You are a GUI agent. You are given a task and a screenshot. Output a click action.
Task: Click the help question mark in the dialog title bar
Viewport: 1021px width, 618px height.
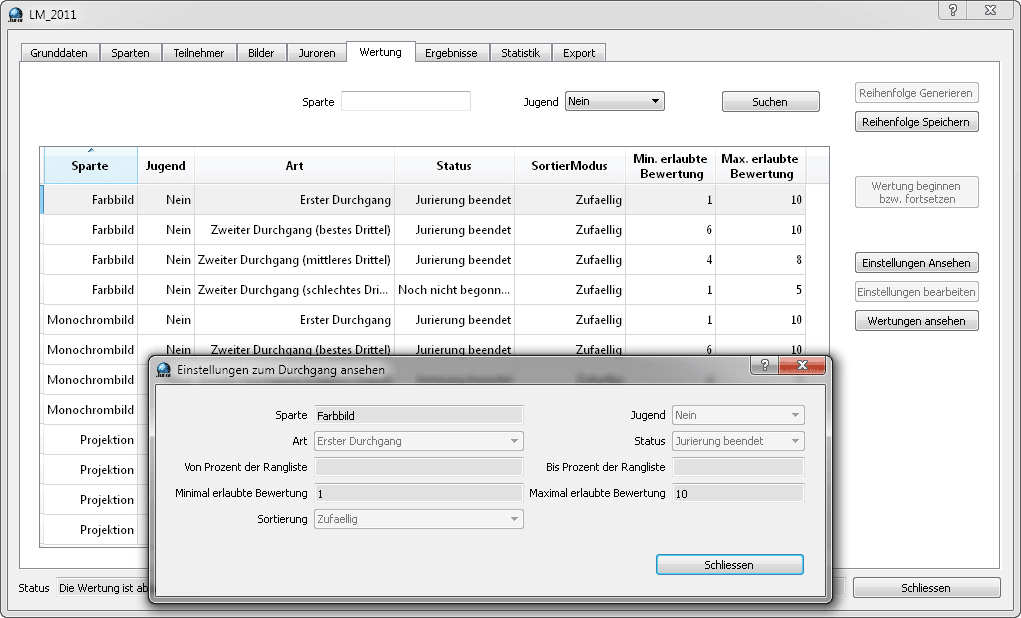tap(765, 365)
